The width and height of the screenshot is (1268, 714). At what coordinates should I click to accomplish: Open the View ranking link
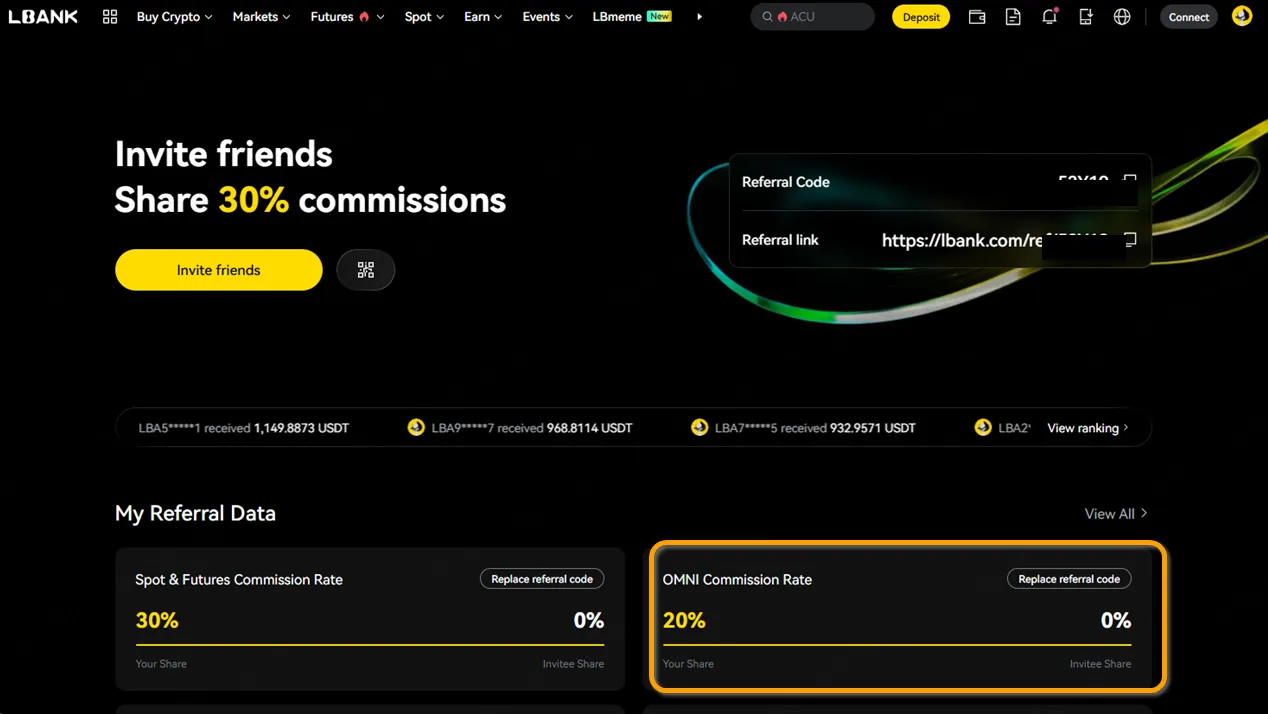[1088, 428]
